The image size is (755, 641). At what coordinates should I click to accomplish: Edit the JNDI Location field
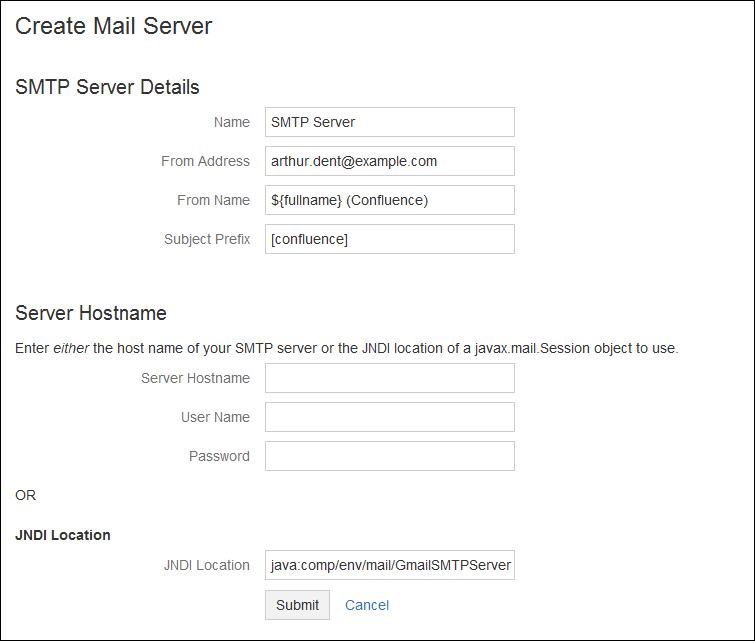390,565
